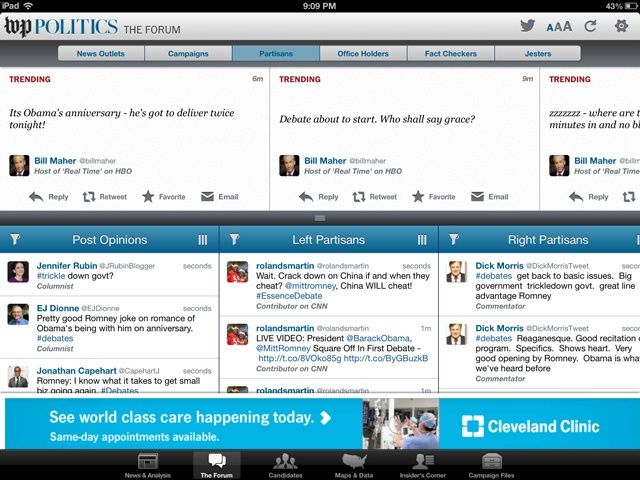Retweet the 'Who shall say grace' tweet
Viewport: 640px width, 480px height.
tap(375, 197)
